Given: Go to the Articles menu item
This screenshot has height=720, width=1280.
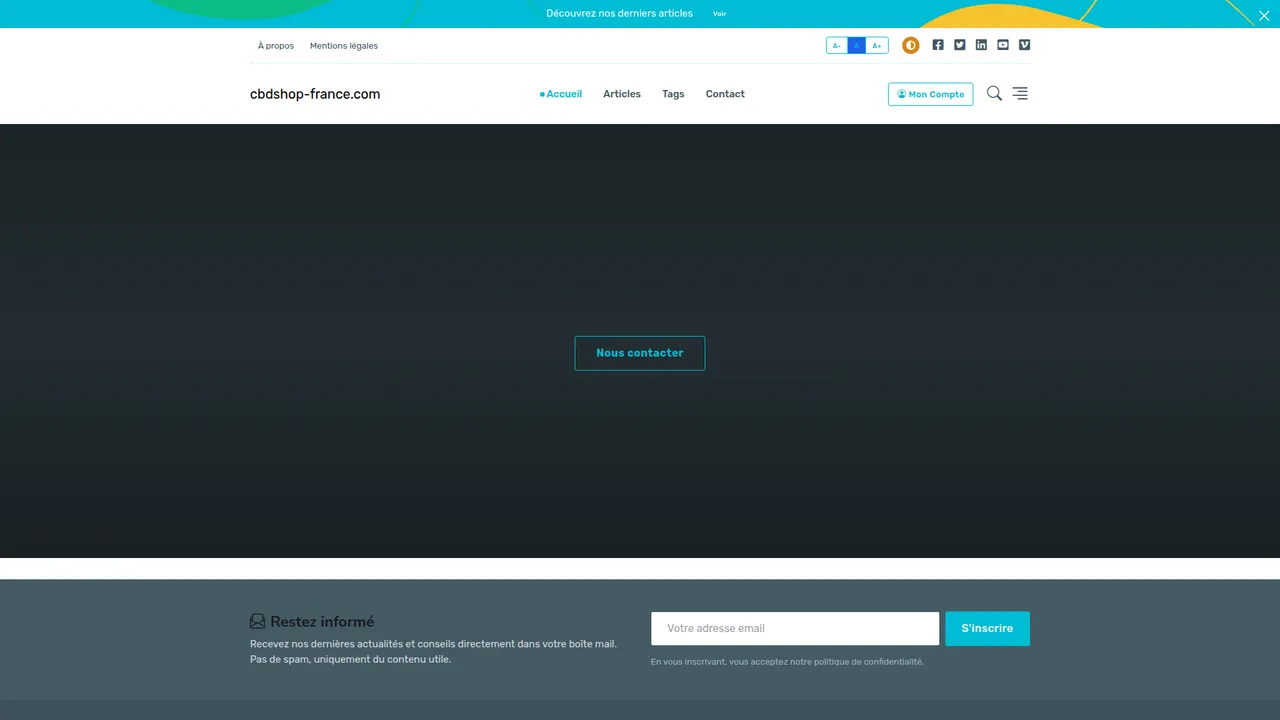Looking at the screenshot, I should tap(622, 94).
